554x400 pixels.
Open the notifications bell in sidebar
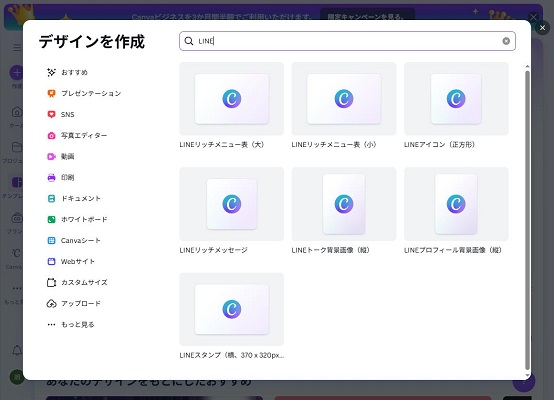(x=17, y=351)
